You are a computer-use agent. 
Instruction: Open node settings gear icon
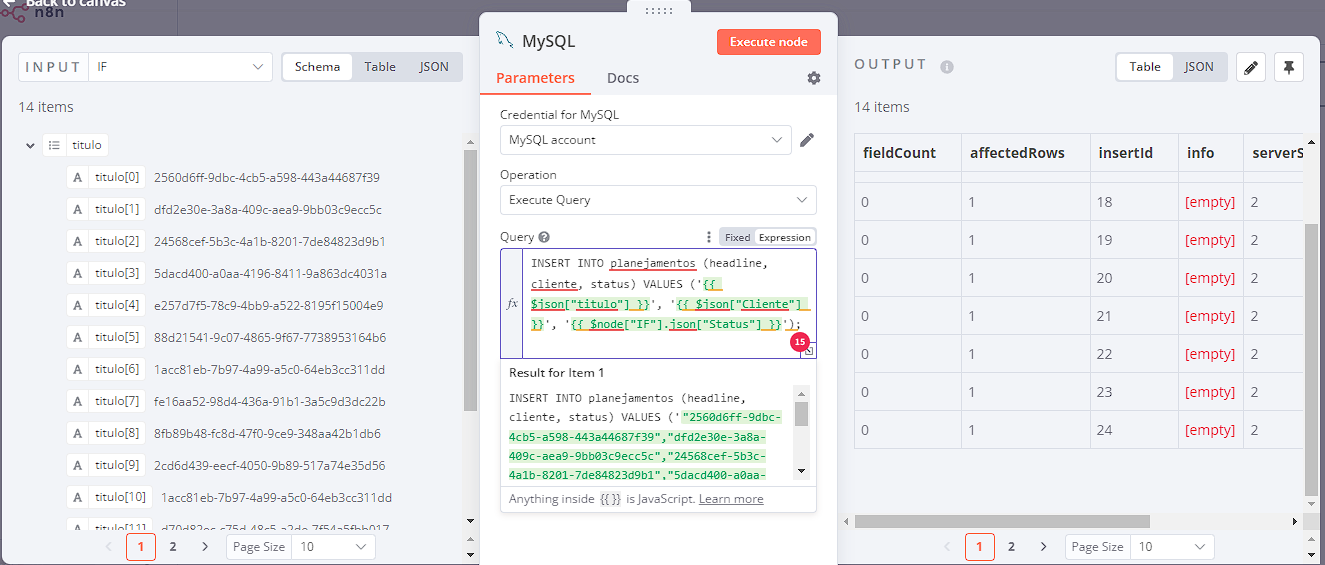point(814,78)
